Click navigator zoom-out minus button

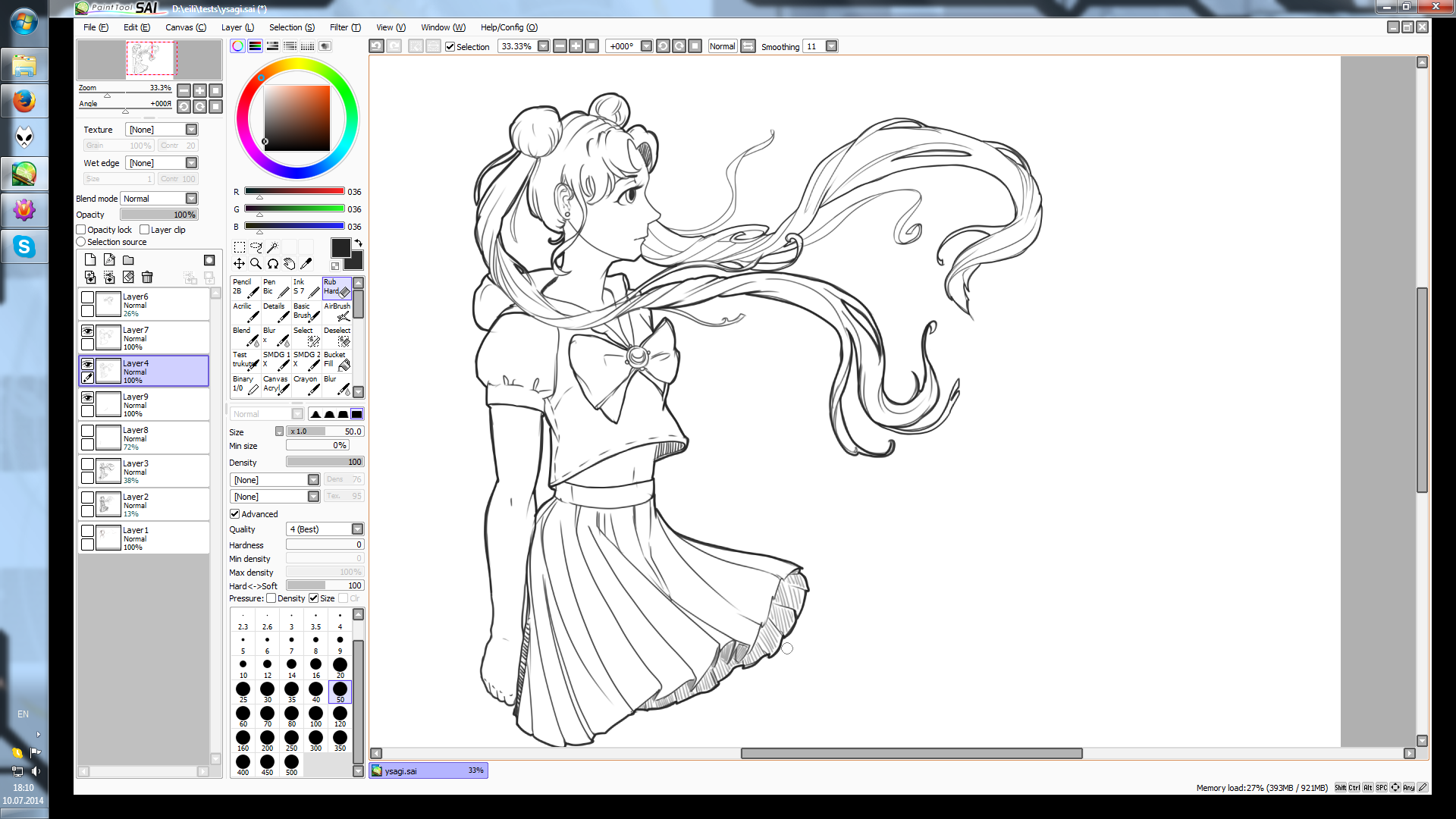184,90
